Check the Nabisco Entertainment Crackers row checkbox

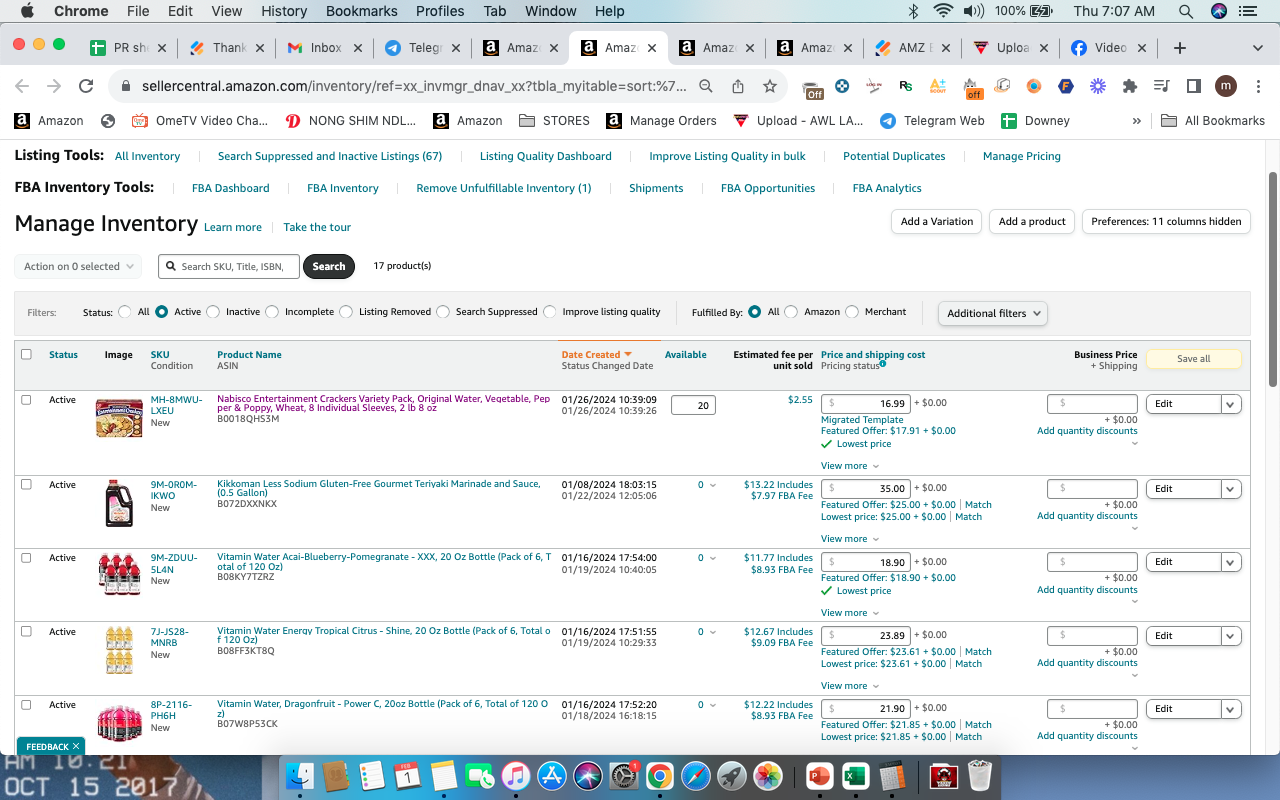[26, 400]
